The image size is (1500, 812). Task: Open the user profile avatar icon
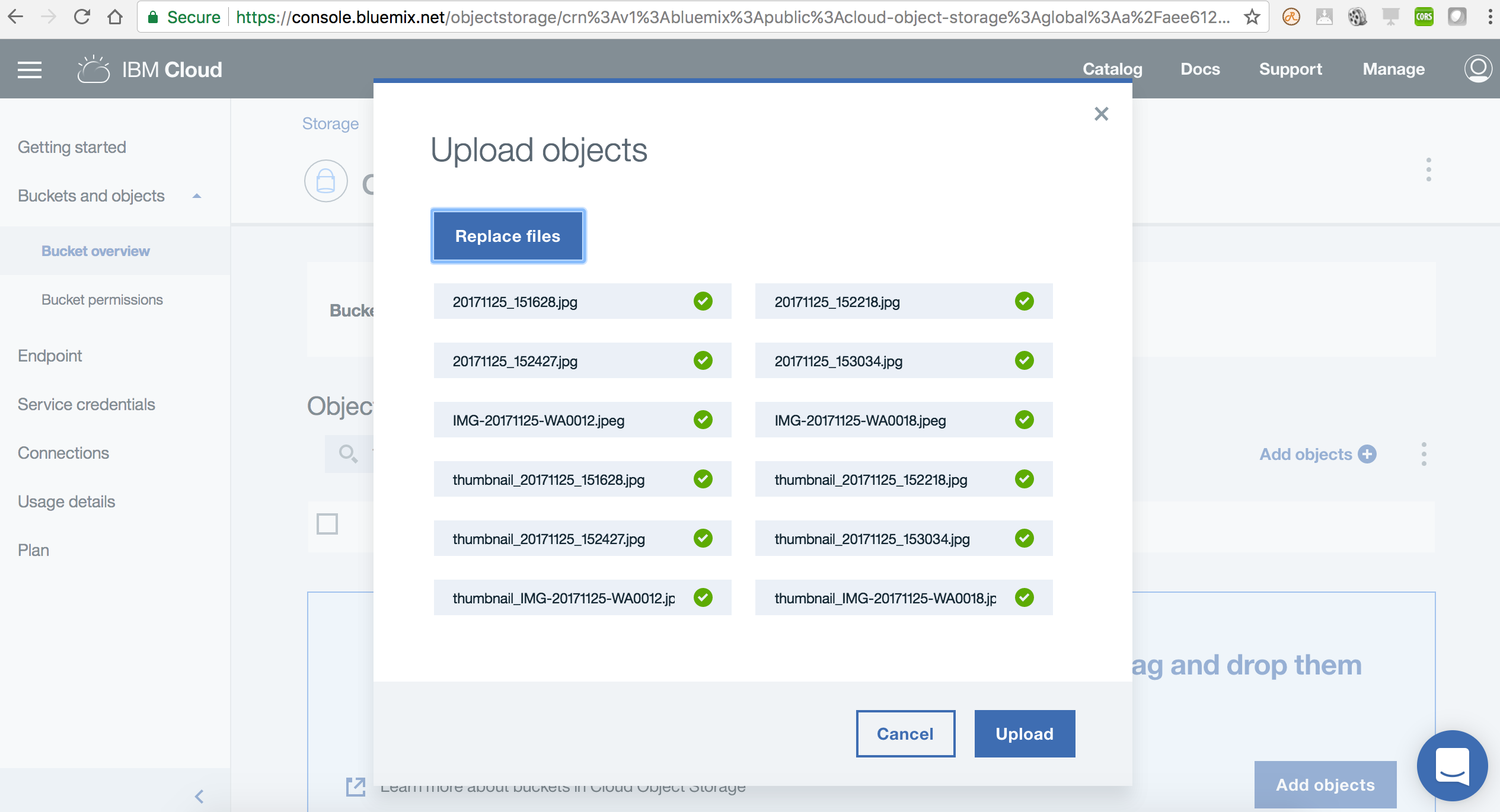point(1478,69)
